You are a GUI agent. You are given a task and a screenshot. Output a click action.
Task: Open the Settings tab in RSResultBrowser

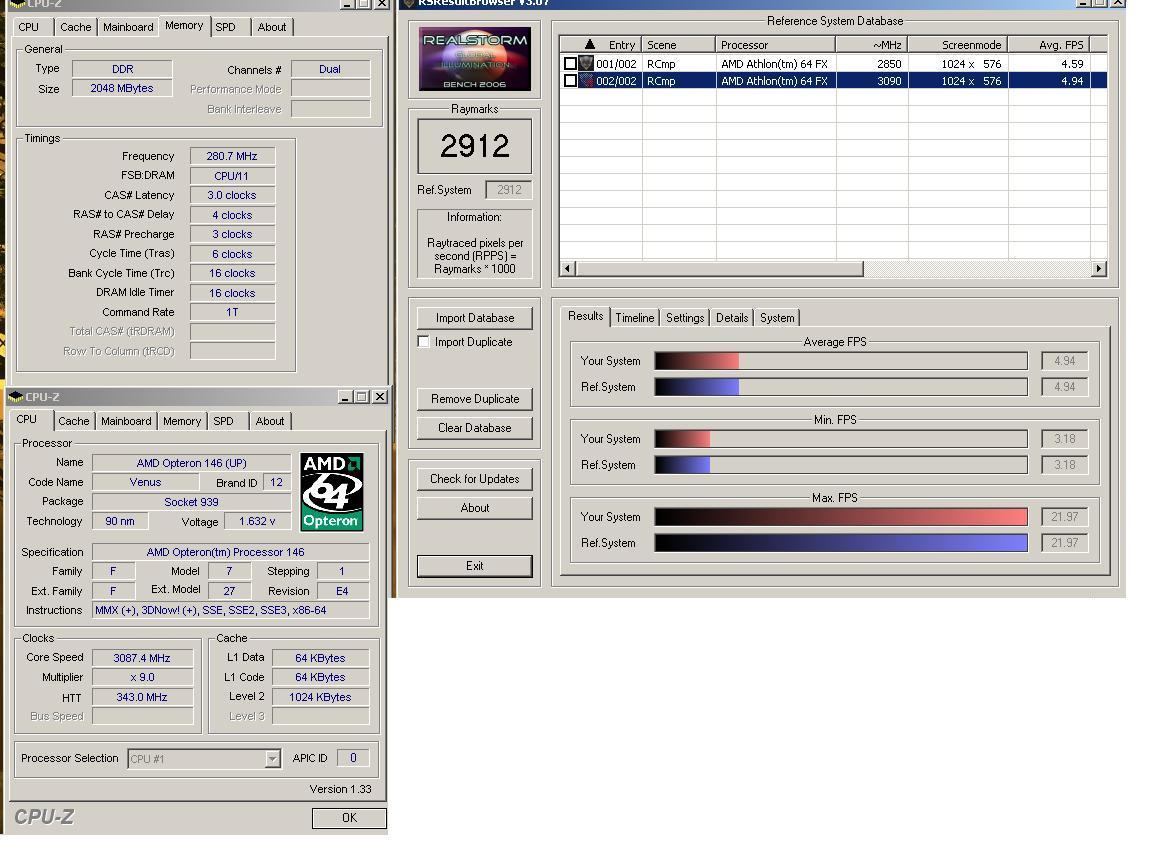(685, 317)
